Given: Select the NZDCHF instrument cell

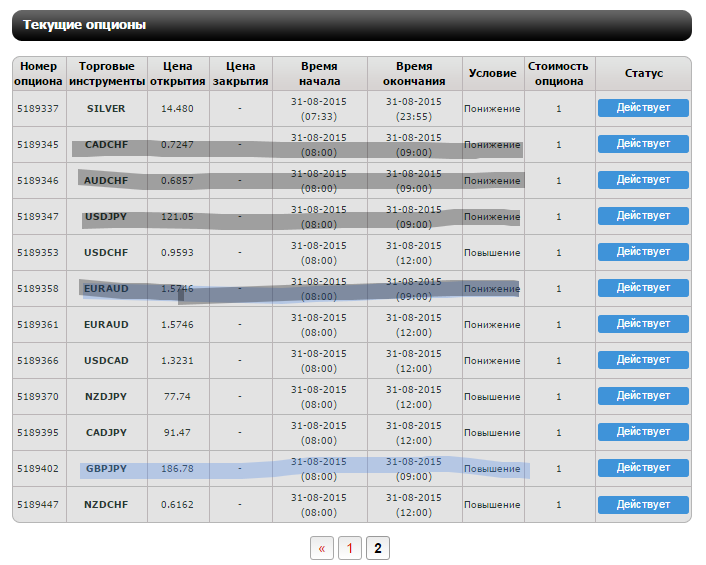Looking at the screenshot, I should tap(106, 505).
